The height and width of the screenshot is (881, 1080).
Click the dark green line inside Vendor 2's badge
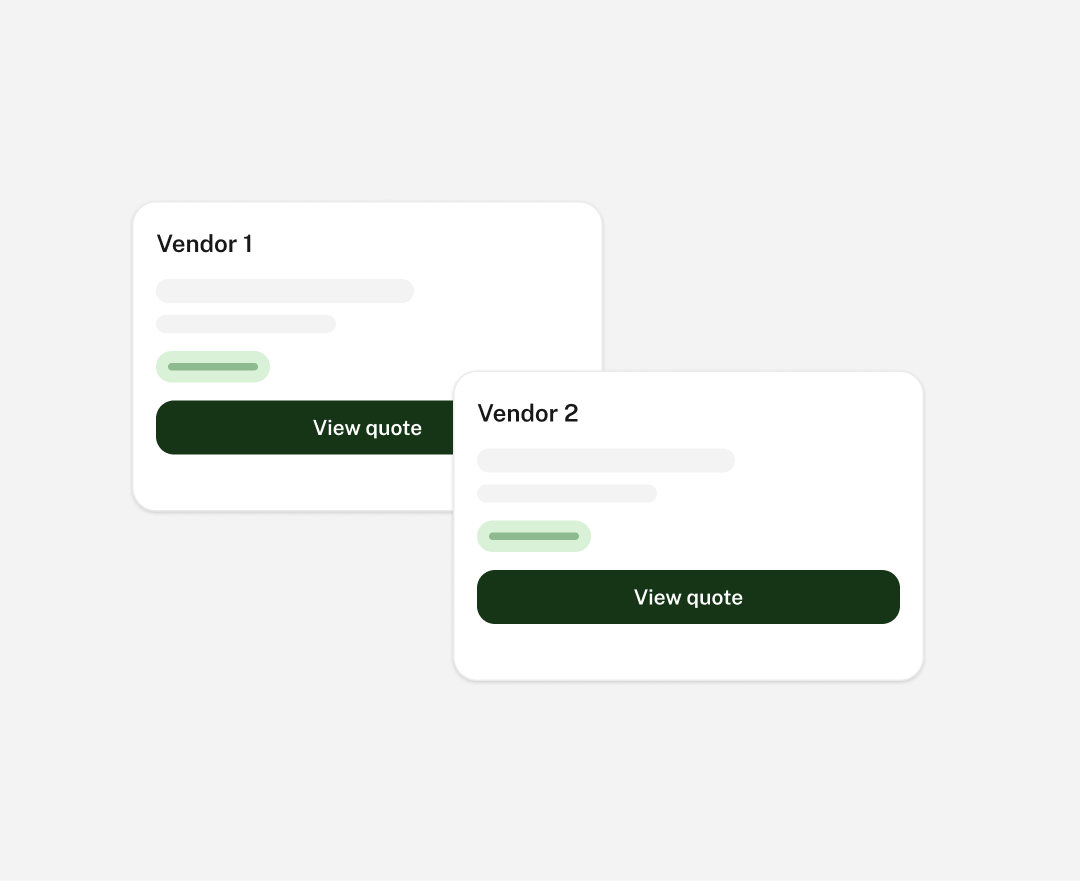(x=534, y=536)
